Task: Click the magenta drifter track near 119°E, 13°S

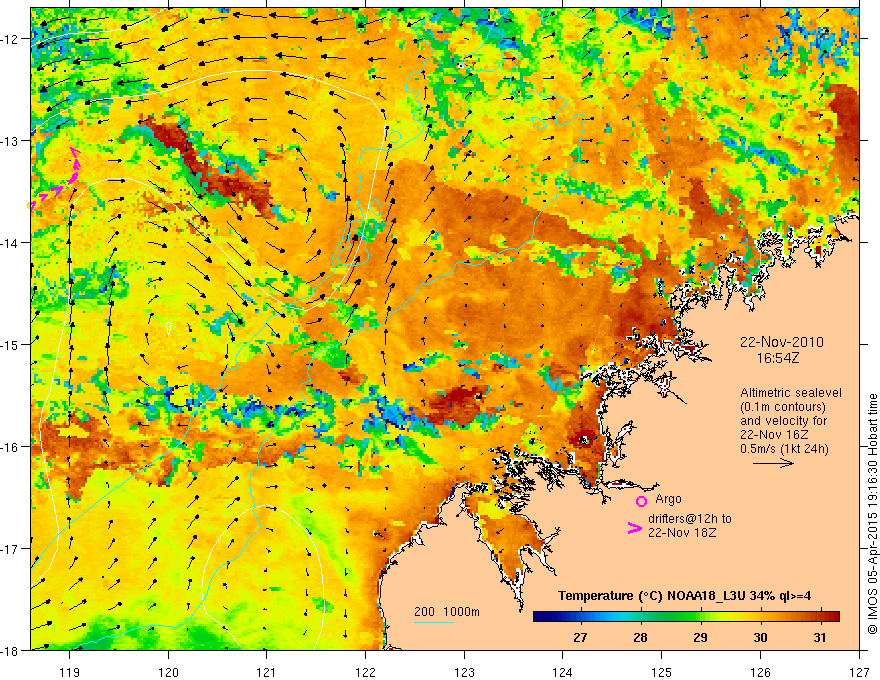Action: 56,182
